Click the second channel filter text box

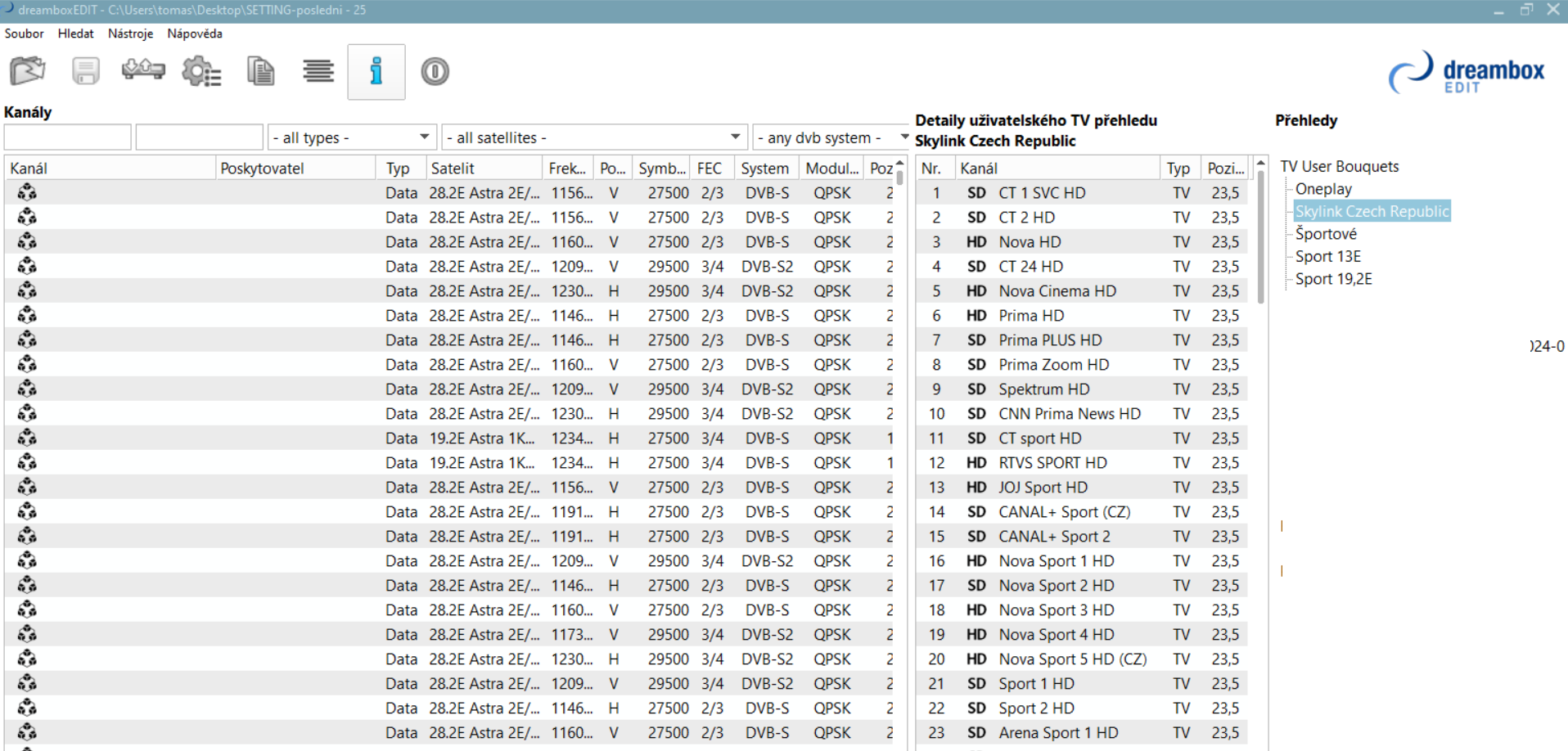coord(200,137)
